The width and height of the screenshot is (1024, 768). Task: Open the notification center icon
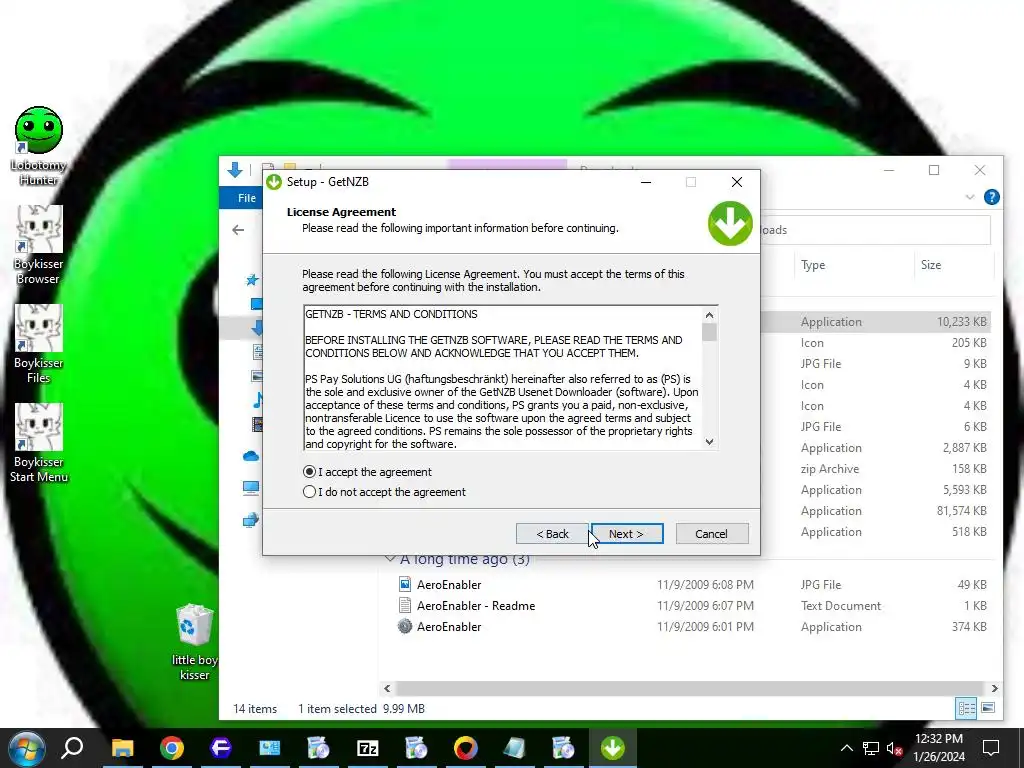pyautogui.click(x=991, y=748)
